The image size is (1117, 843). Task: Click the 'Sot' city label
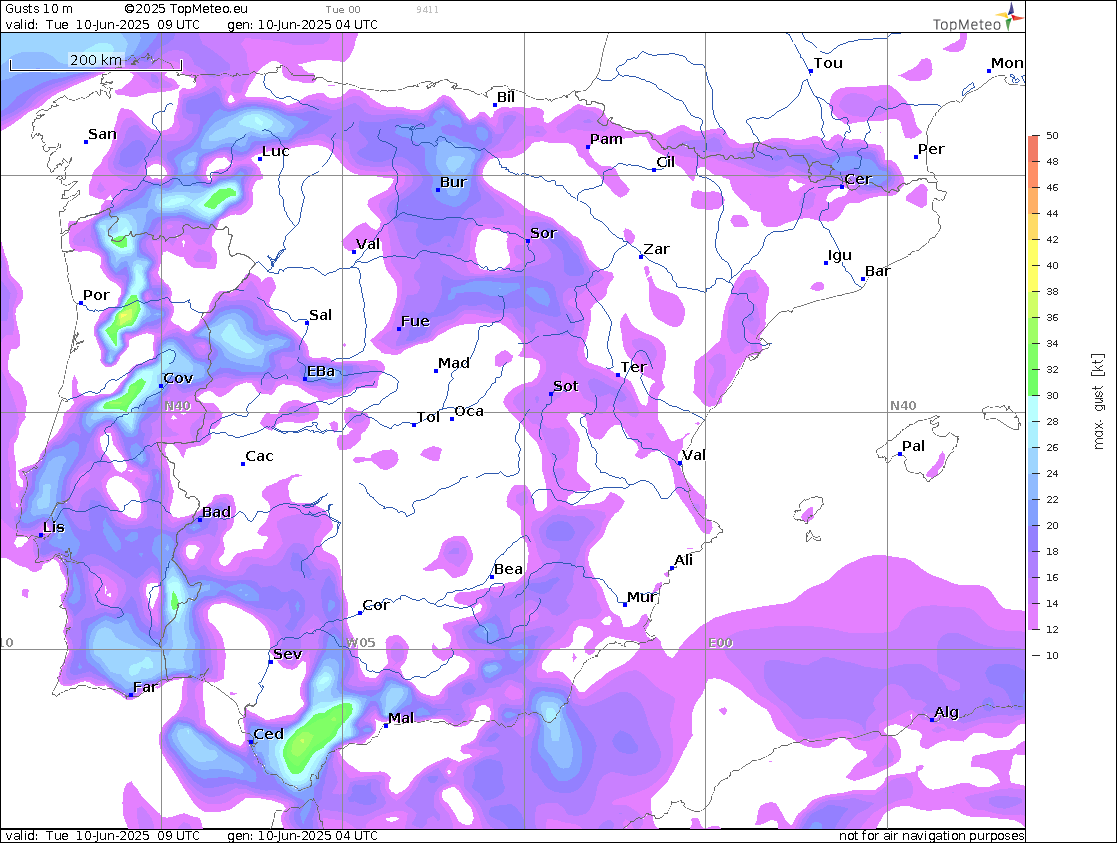[566, 386]
